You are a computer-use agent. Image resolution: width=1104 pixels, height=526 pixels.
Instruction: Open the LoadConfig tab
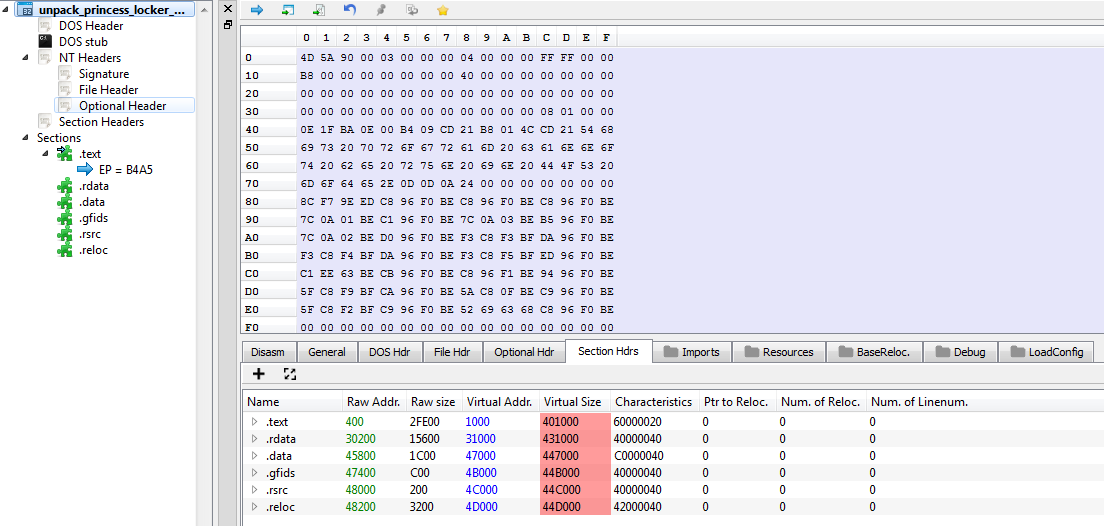pyautogui.click(x=1046, y=352)
